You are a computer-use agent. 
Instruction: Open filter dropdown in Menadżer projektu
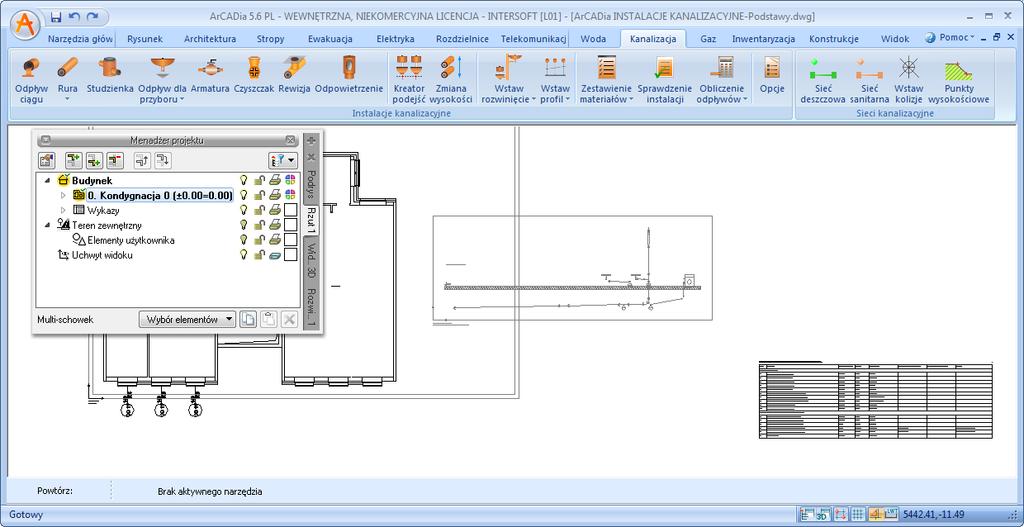[x=283, y=159]
